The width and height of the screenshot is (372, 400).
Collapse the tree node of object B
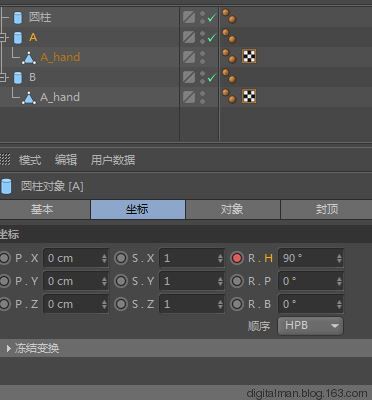click(x=3, y=77)
